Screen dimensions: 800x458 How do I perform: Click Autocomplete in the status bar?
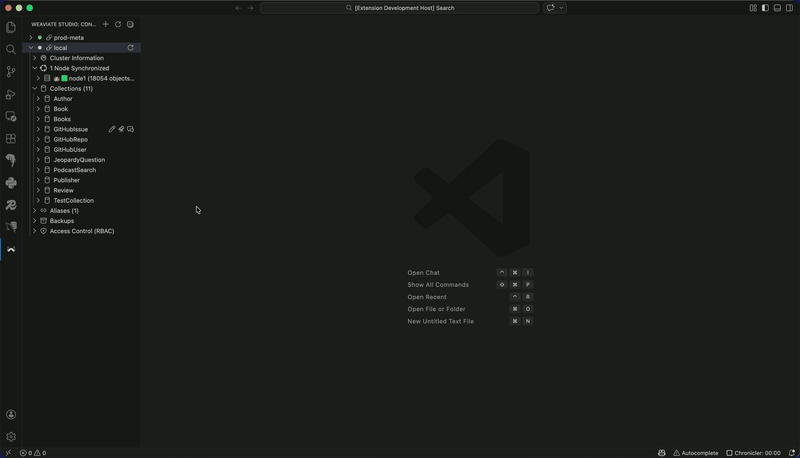[x=695, y=453]
